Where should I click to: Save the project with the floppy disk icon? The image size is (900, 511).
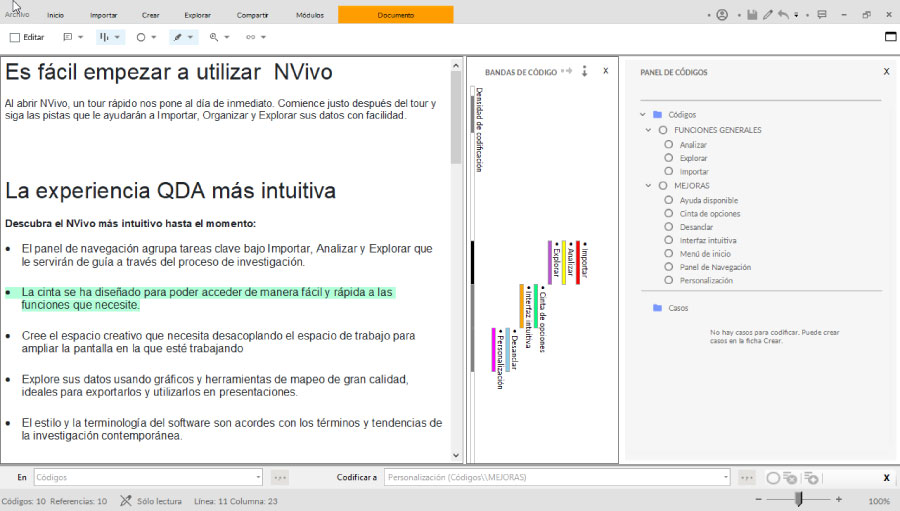click(752, 15)
